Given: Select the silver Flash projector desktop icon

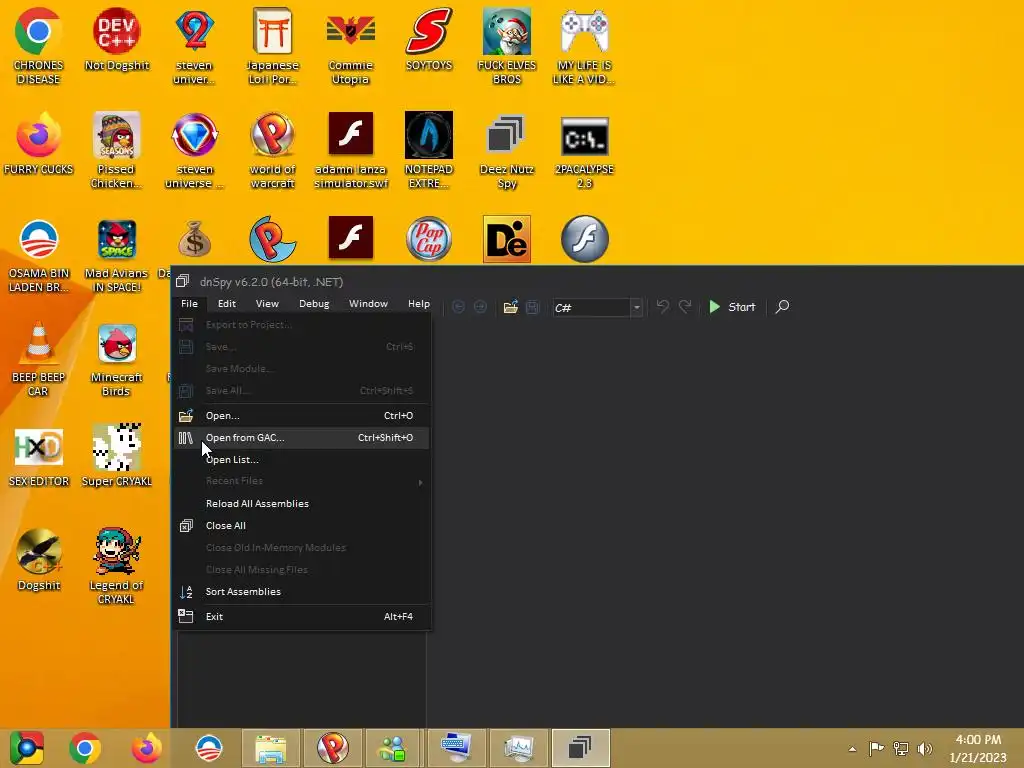Looking at the screenshot, I should (x=584, y=239).
